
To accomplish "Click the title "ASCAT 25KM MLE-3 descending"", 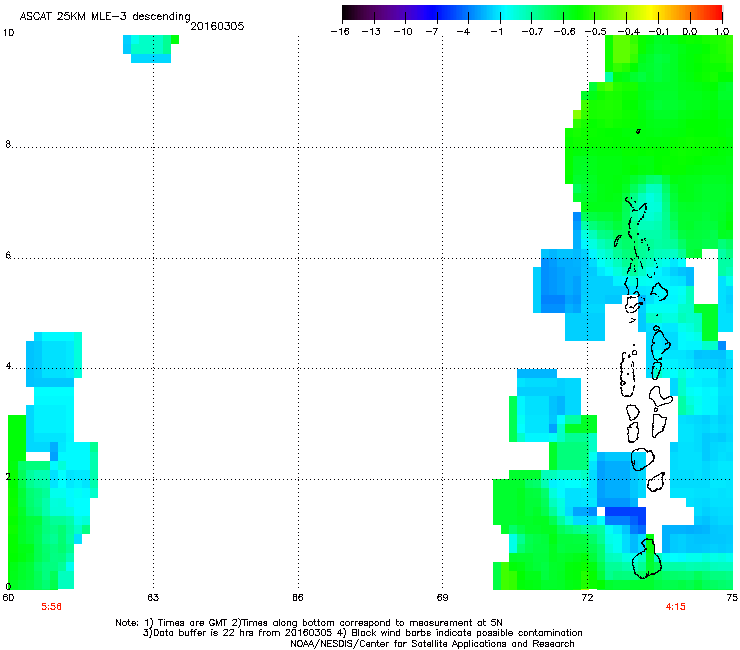I will [x=105, y=16].
